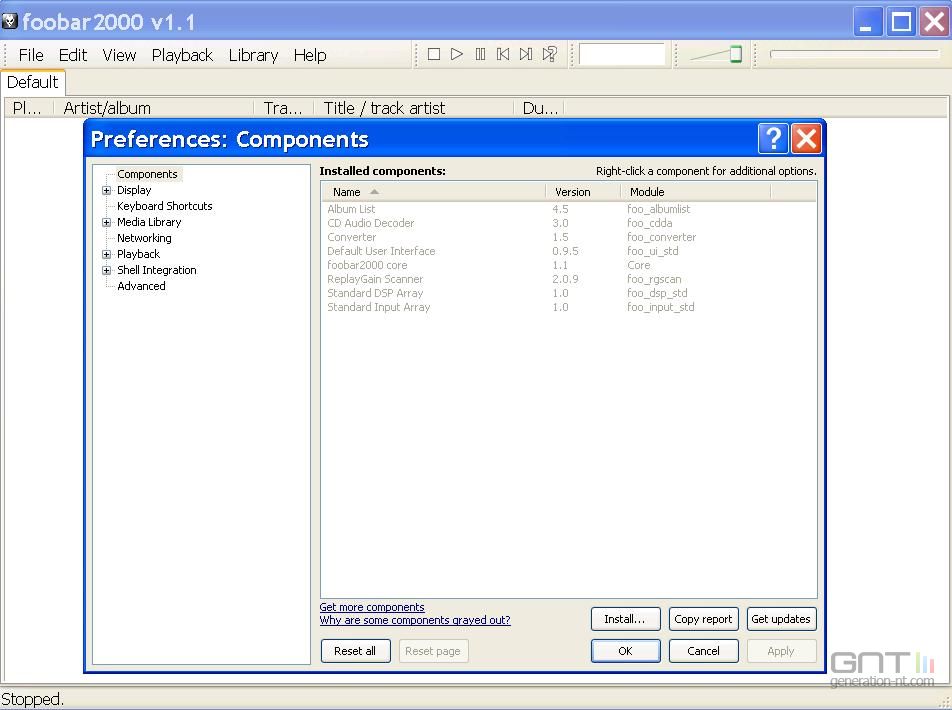Maximize the foobar2000 main window

click(x=901, y=22)
